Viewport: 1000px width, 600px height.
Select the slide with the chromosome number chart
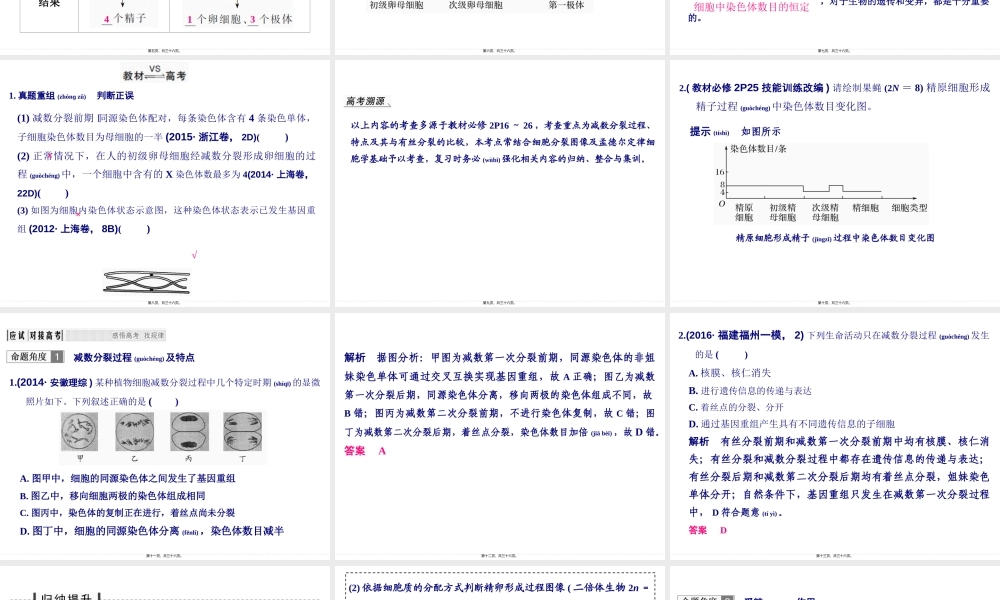pos(833,183)
